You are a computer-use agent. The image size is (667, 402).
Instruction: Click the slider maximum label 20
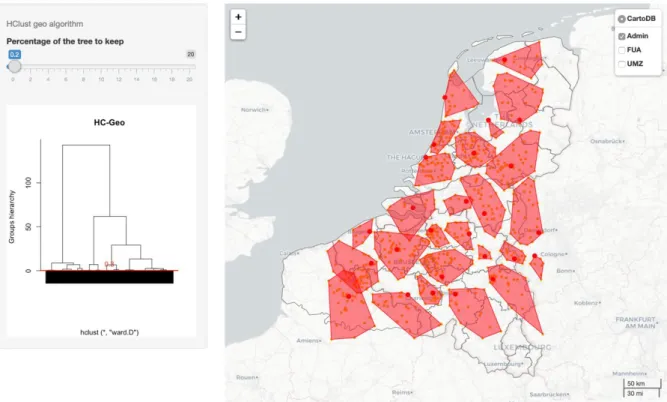[x=191, y=54]
